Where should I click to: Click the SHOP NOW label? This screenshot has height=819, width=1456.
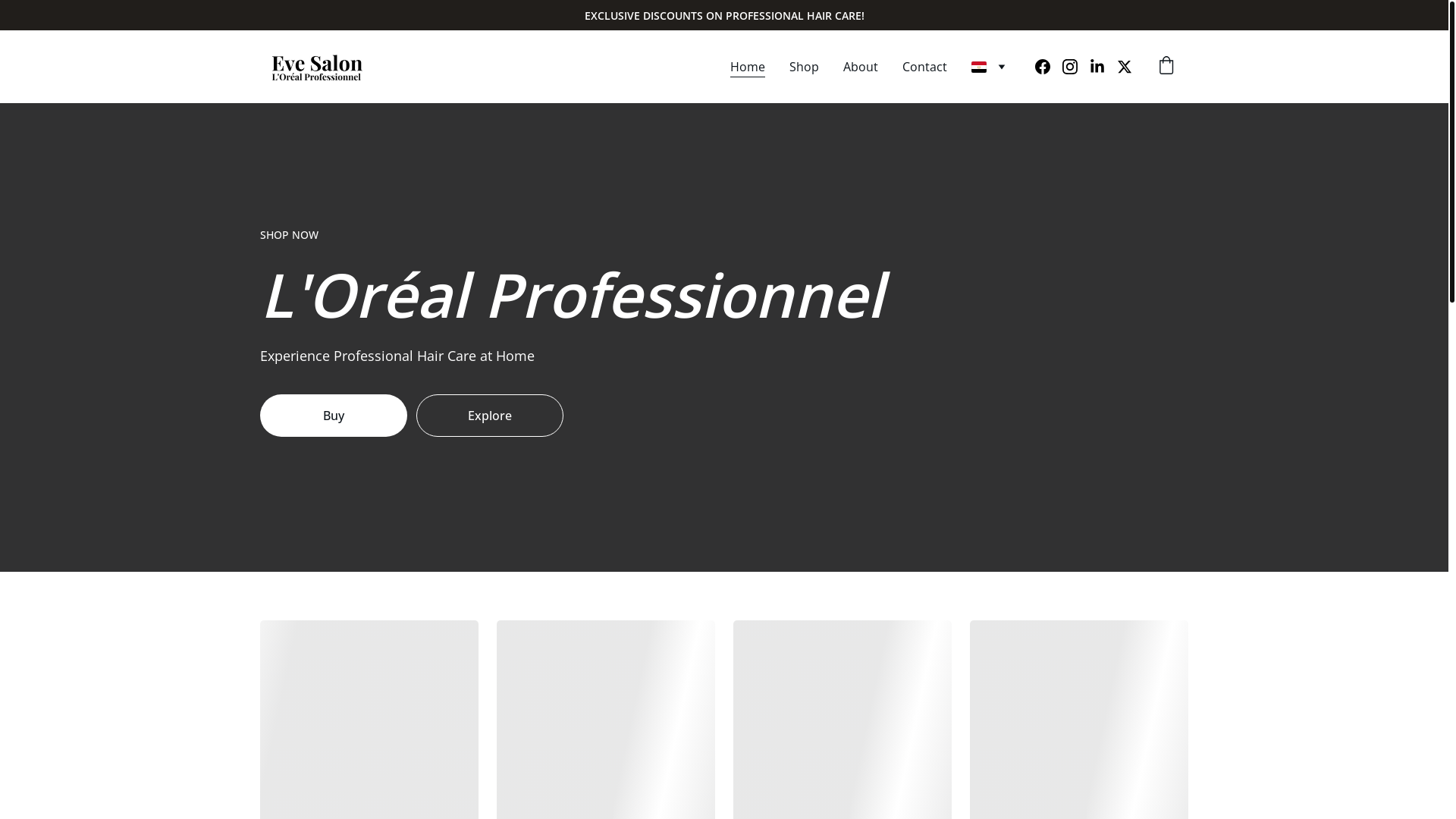click(x=289, y=235)
